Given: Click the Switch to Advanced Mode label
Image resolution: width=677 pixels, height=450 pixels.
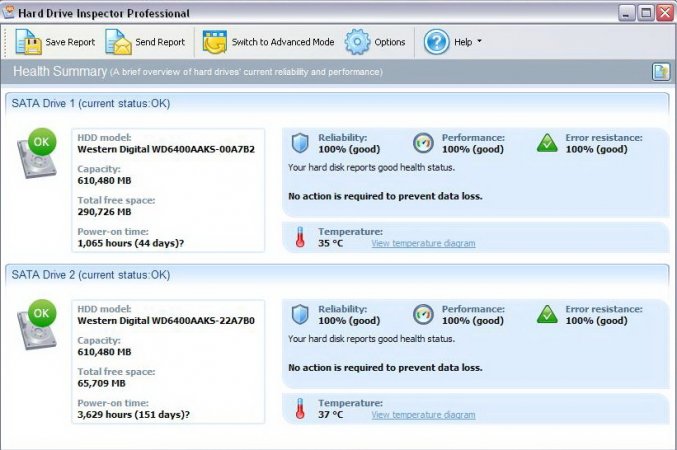Looking at the screenshot, I should click(283, 42).
